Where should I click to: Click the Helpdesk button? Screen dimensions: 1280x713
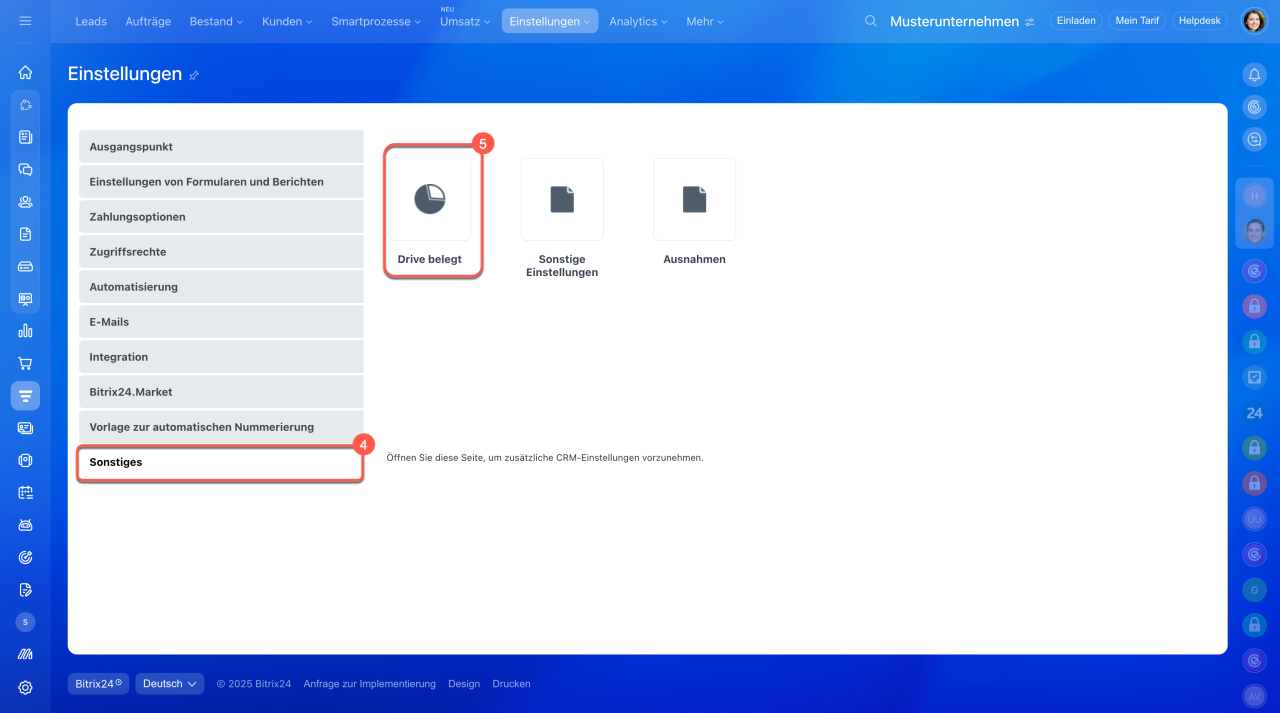pos(1200,21)
